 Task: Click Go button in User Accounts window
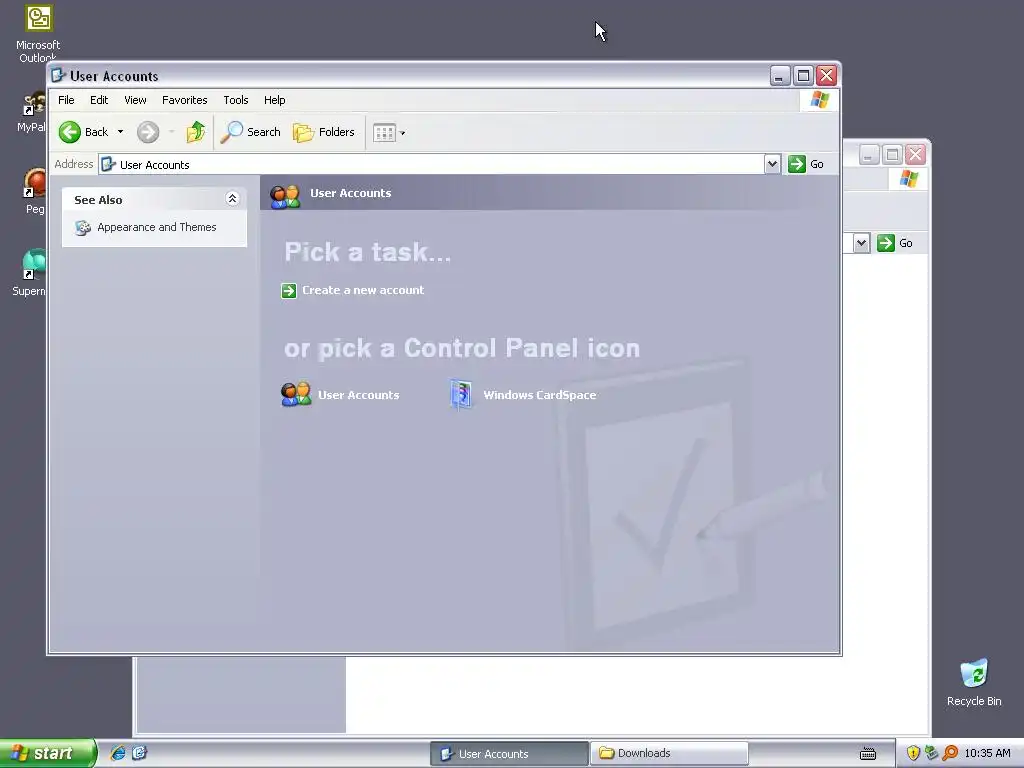point(807,164)
